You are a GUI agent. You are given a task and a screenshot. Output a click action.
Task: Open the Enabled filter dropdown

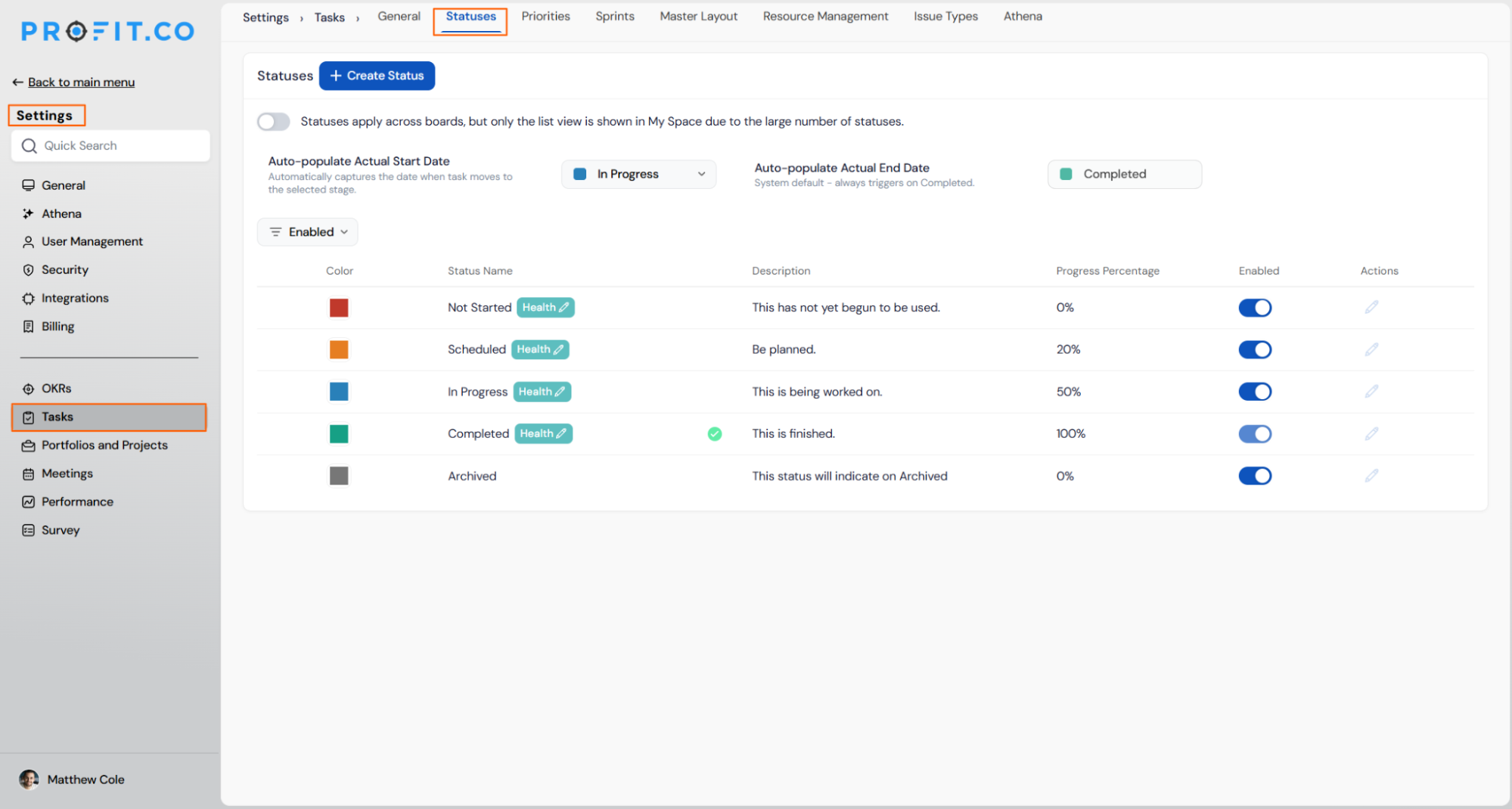307,232
